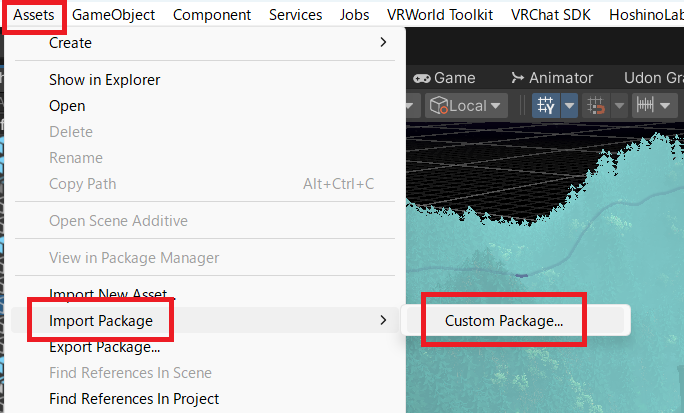Click Find References In Project
Screen dimensions: 684x413
tap(134, 399)
